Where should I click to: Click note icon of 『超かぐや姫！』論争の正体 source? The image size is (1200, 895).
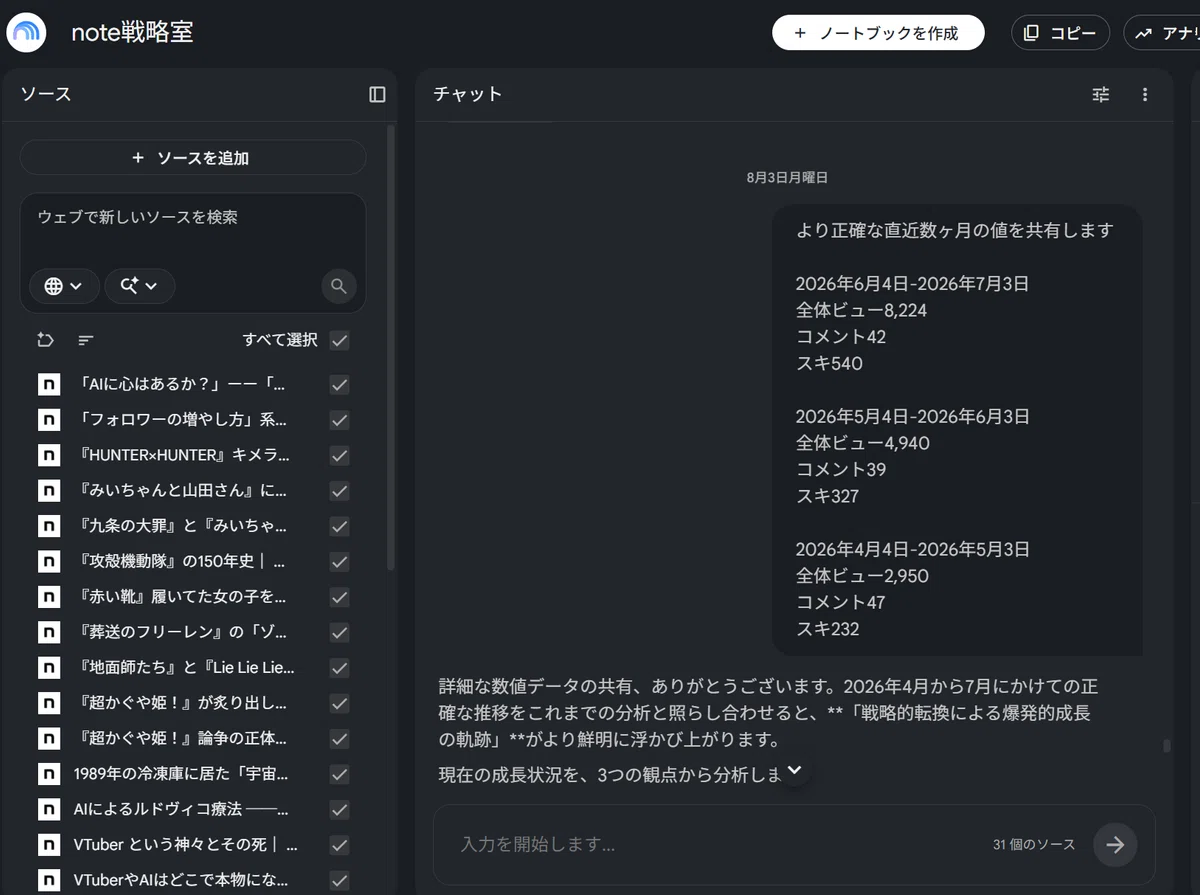[x=49, y=739]
